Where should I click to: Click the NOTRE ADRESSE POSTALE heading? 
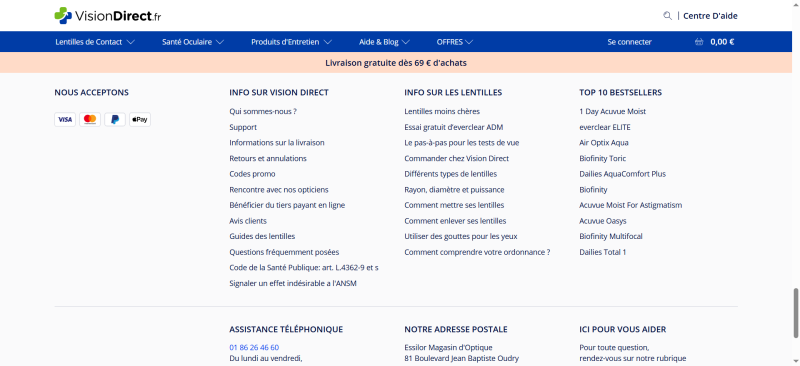456,330
